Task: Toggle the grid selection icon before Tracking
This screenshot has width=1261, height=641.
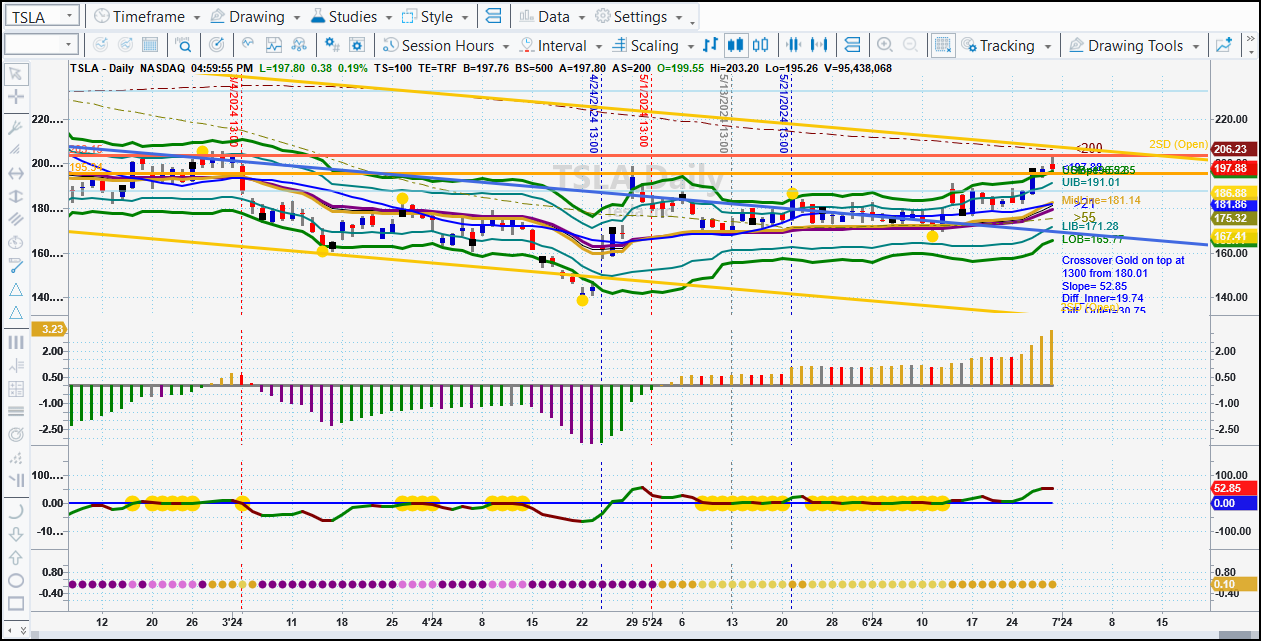Action: tap(943, 45)
